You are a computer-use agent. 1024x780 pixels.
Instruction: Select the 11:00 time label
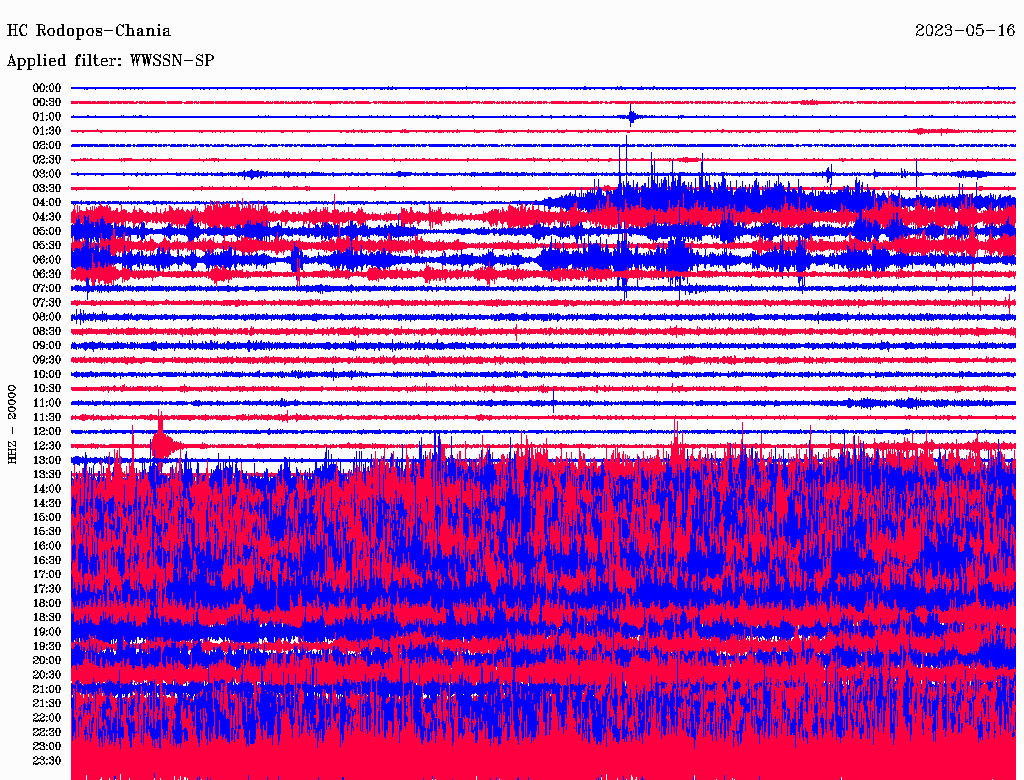point(48,403)
